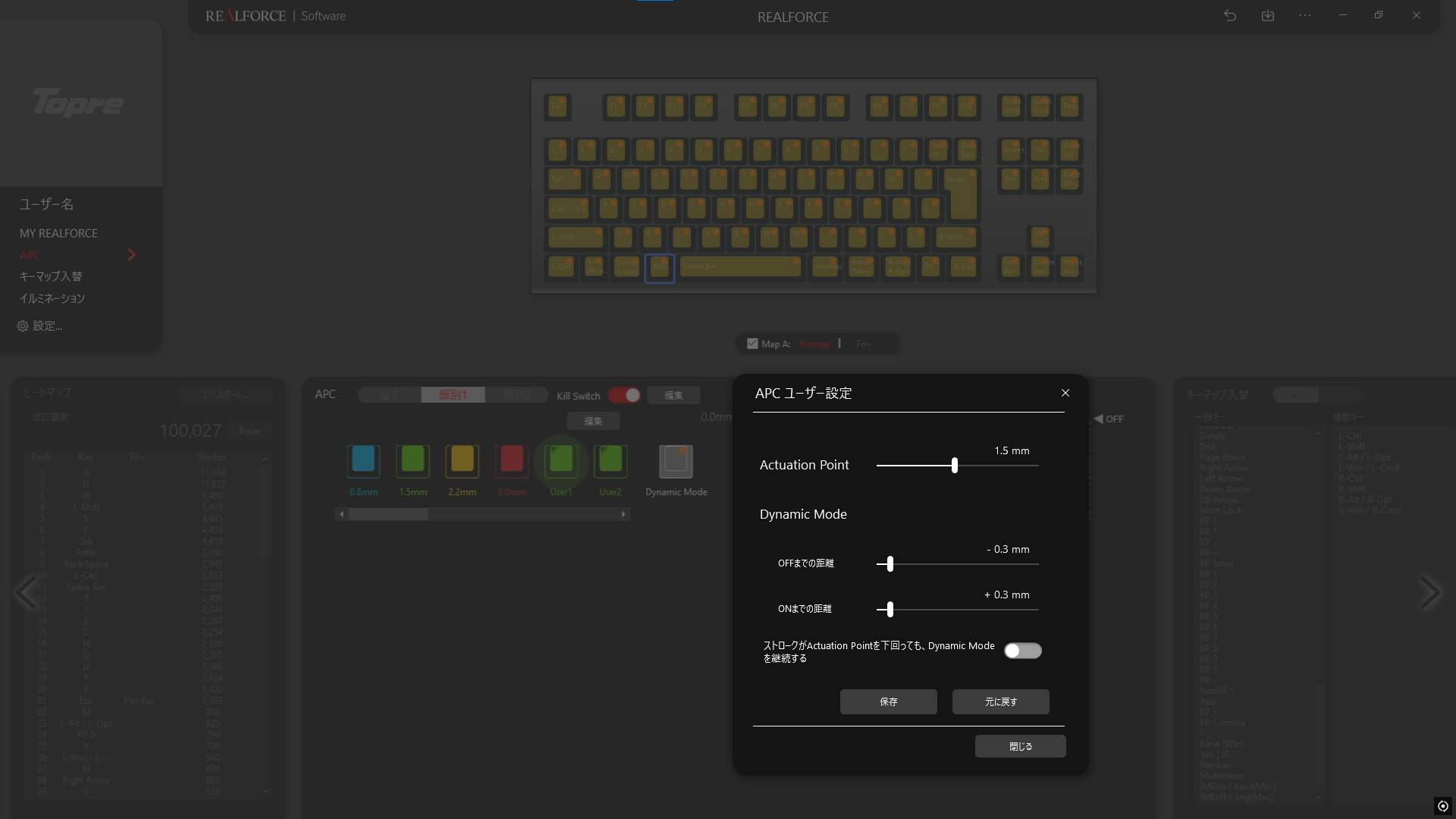
Task: Click the undo arrow icon in title bar
Action: (x=1230, y=16)
